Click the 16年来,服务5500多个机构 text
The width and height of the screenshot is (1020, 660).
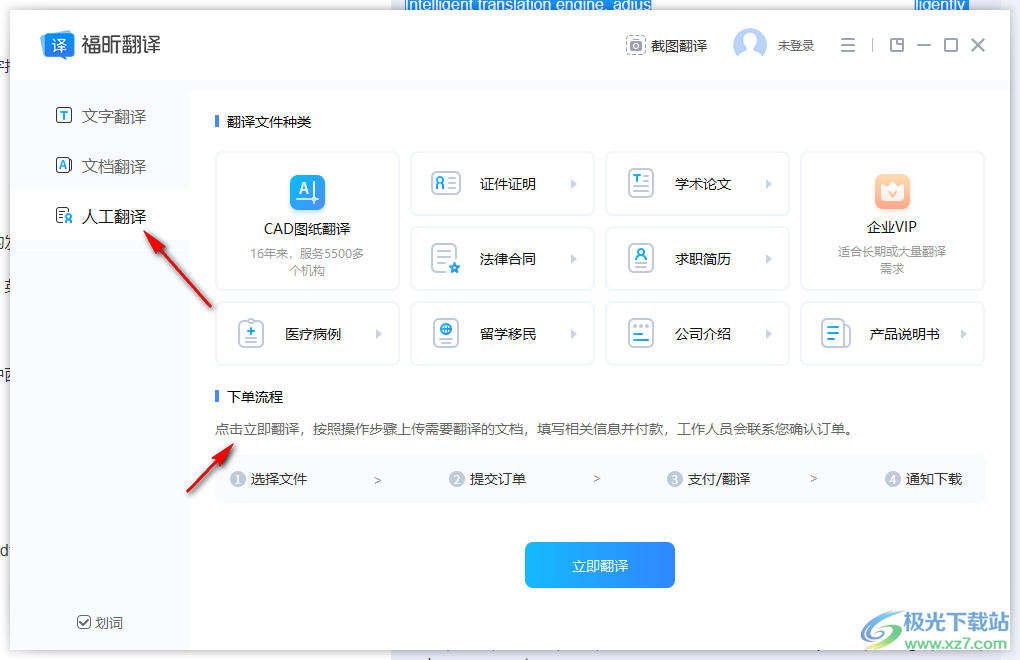[307, 262]
